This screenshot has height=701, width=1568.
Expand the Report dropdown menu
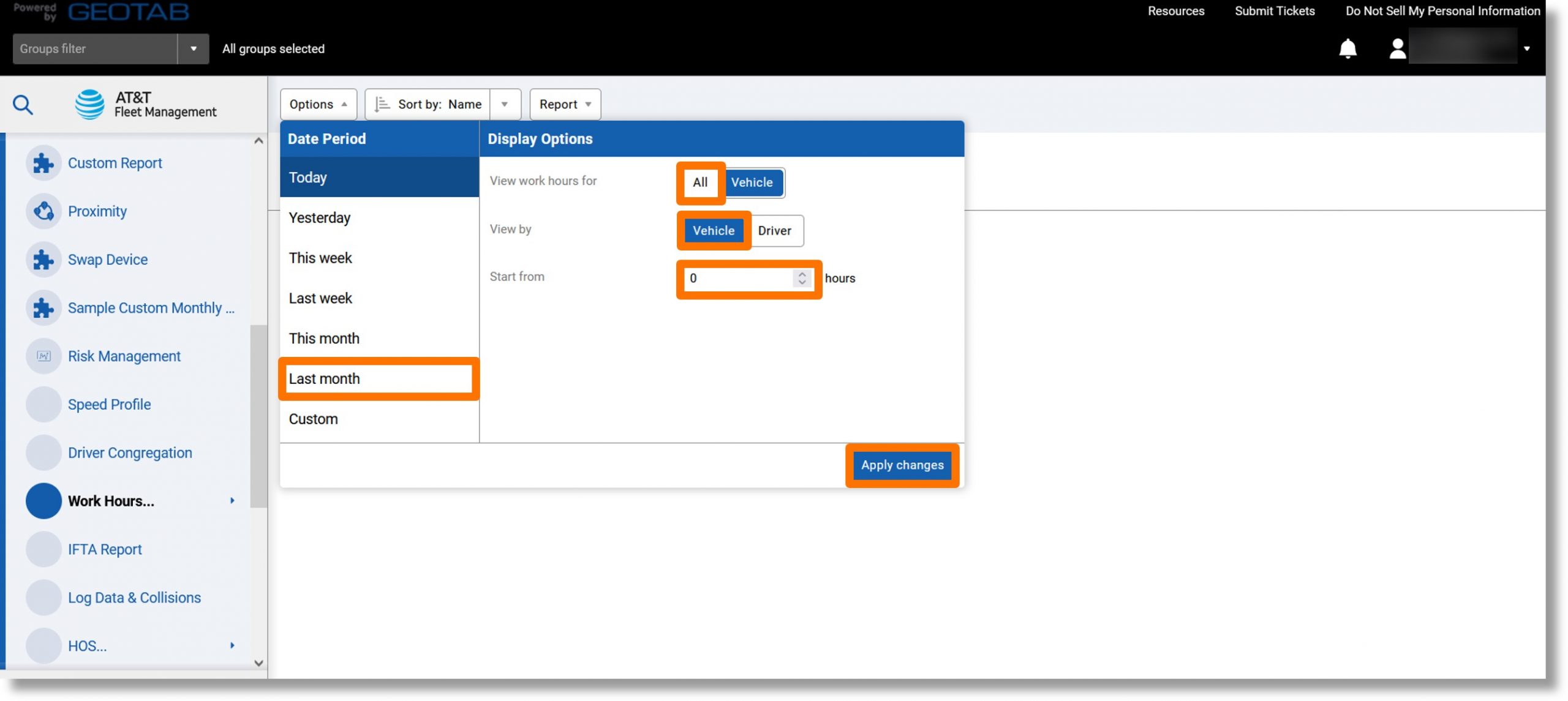pos(564,103)
